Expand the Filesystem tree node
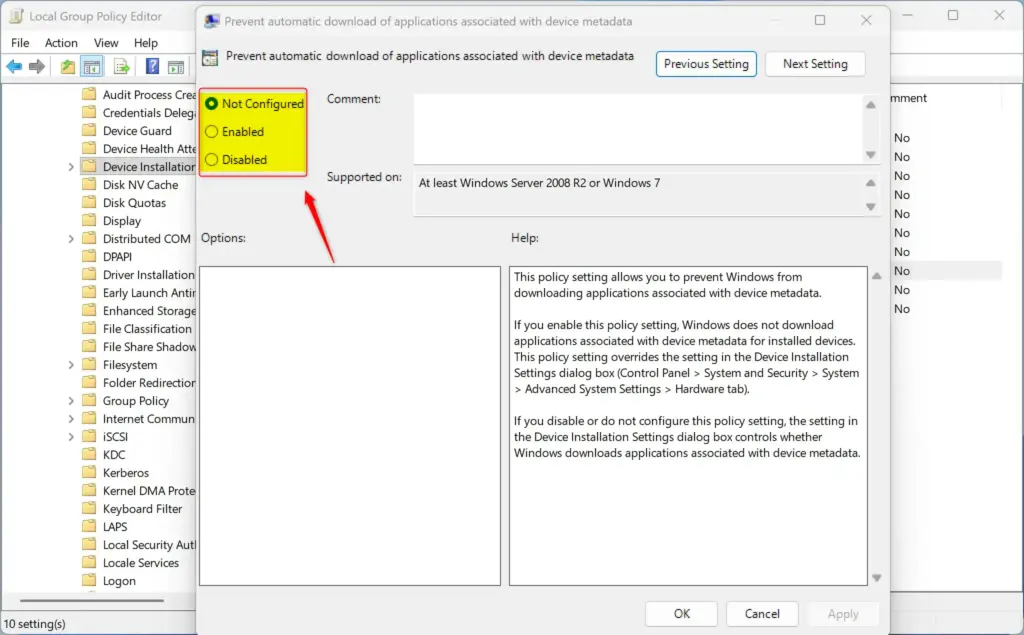The width and height of the screenshot is (1024, 635). 71,365
